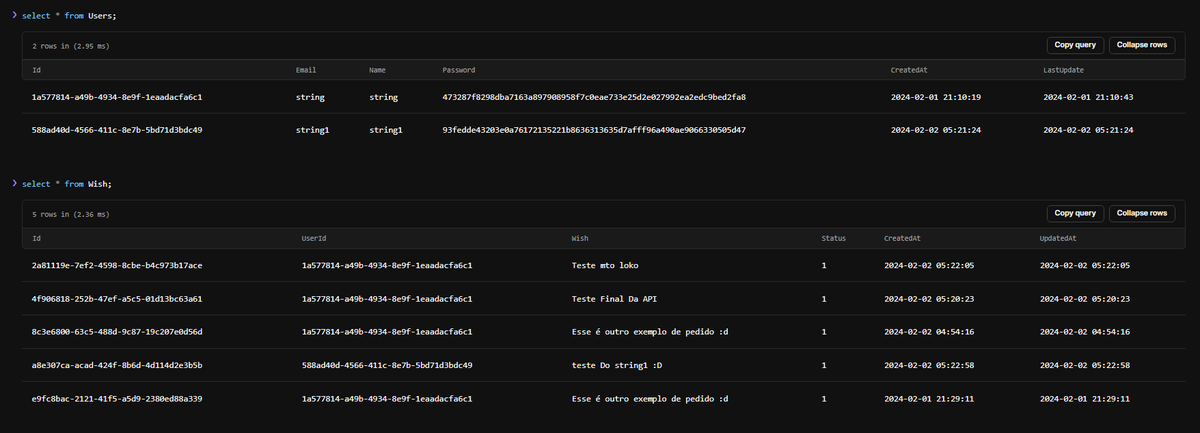This screenshot has width=1200, height=433.
Task: Click the Password column header
Action: click(x=458, y=70)
